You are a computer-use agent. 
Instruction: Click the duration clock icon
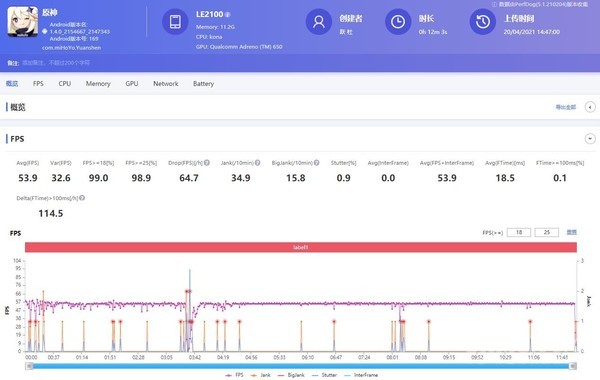tap(398, 22)
